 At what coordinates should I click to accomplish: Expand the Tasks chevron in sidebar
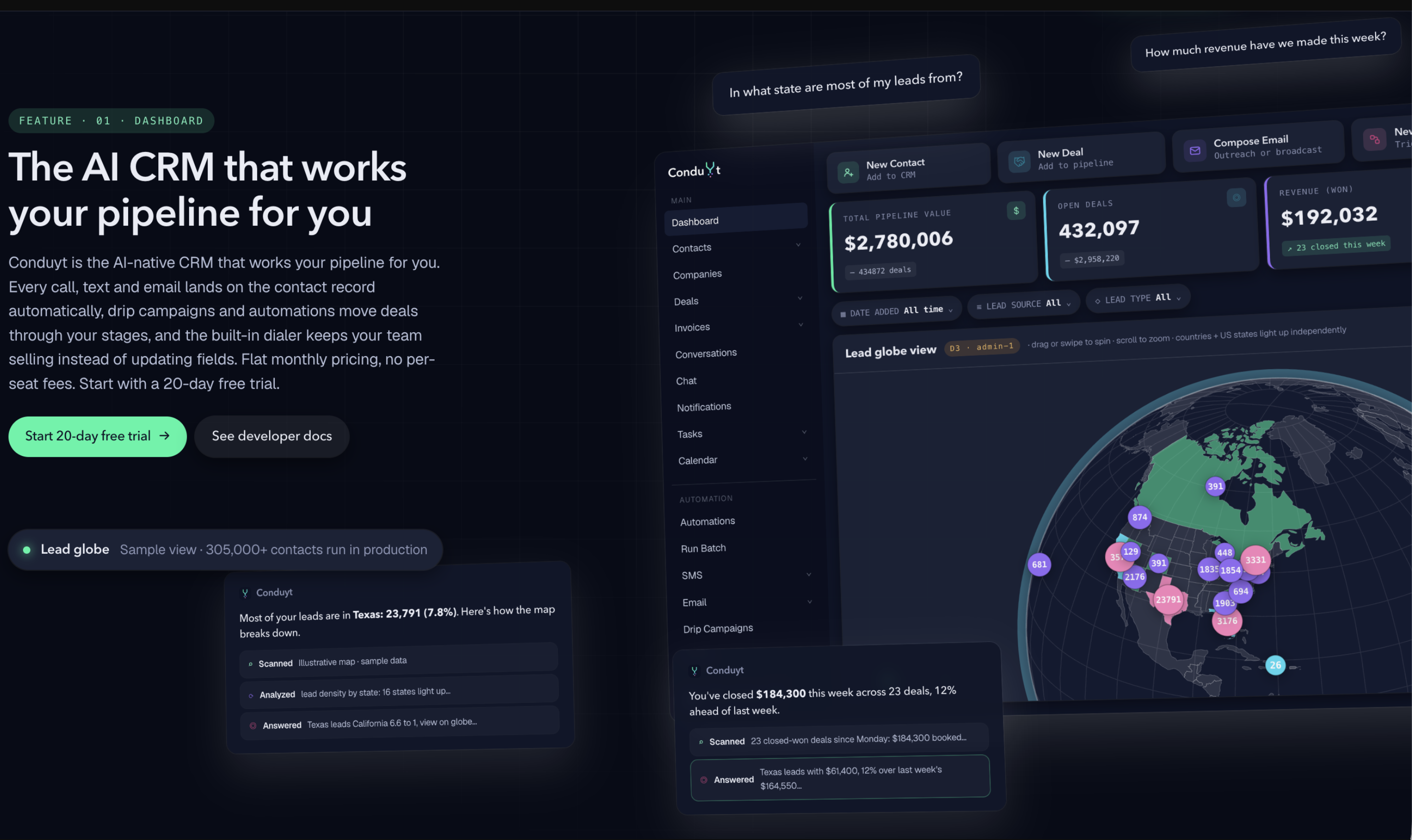tap(804, 432)
